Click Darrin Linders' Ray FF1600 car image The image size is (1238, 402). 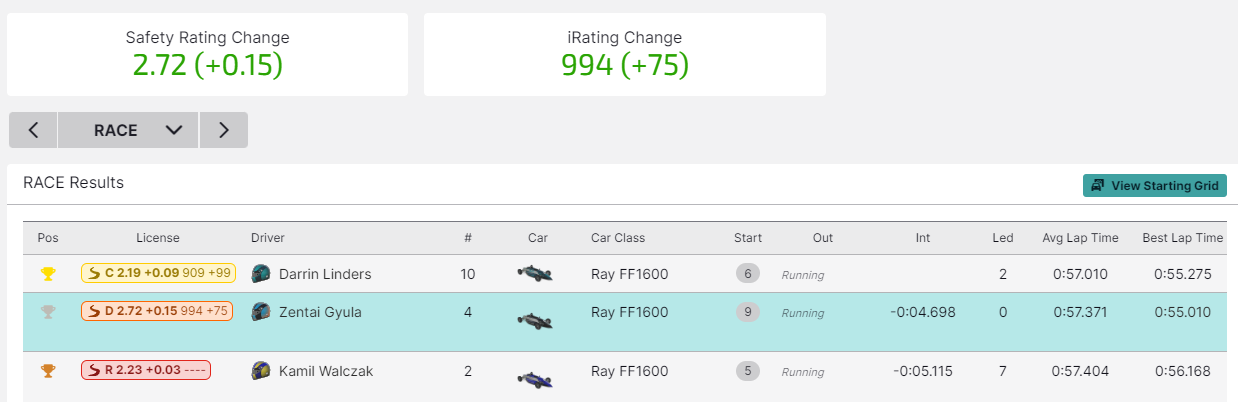pyautogui.click(x=536, y=274)
